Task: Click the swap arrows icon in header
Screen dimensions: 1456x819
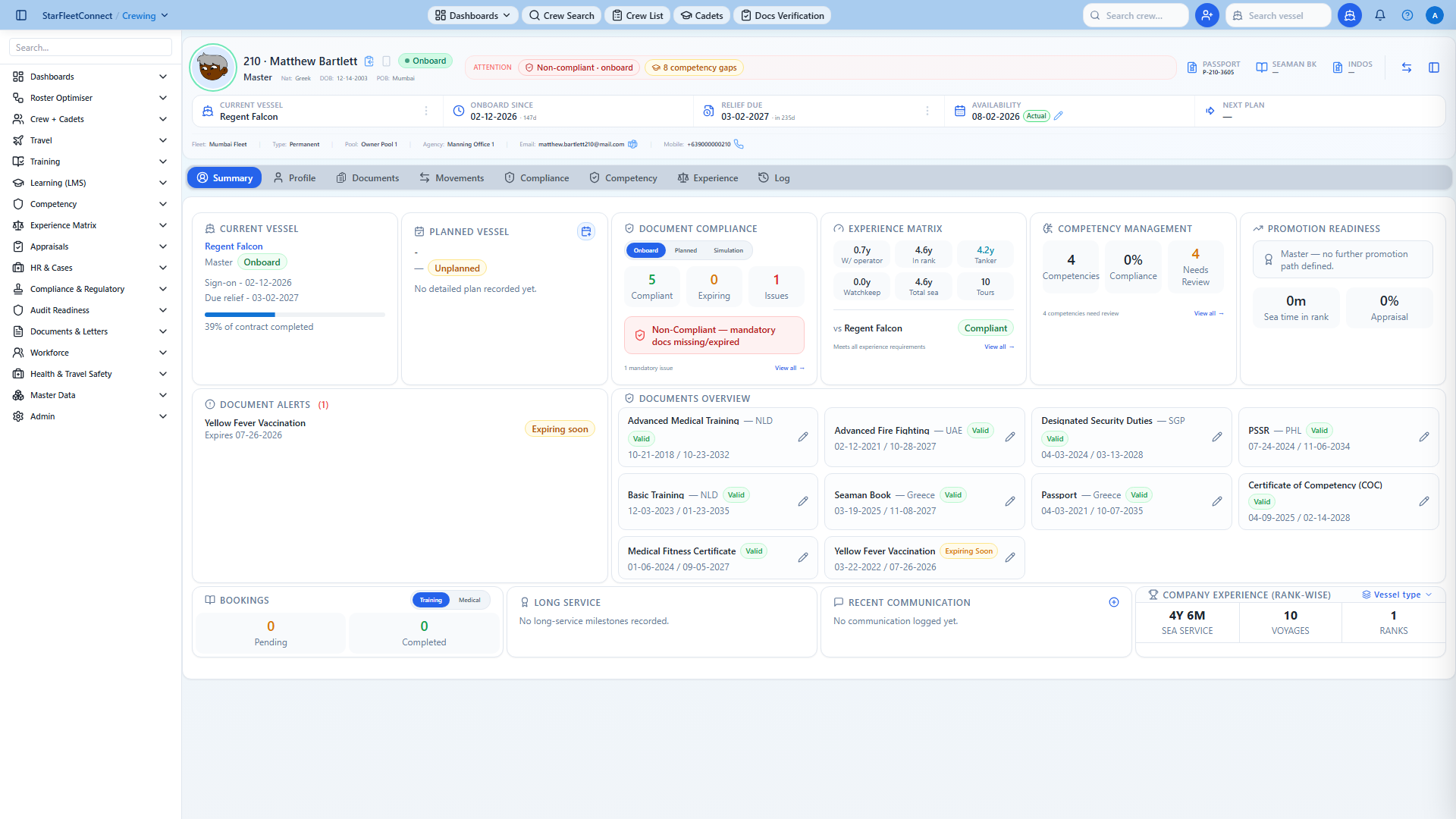Action: [x=1407, y=67]
